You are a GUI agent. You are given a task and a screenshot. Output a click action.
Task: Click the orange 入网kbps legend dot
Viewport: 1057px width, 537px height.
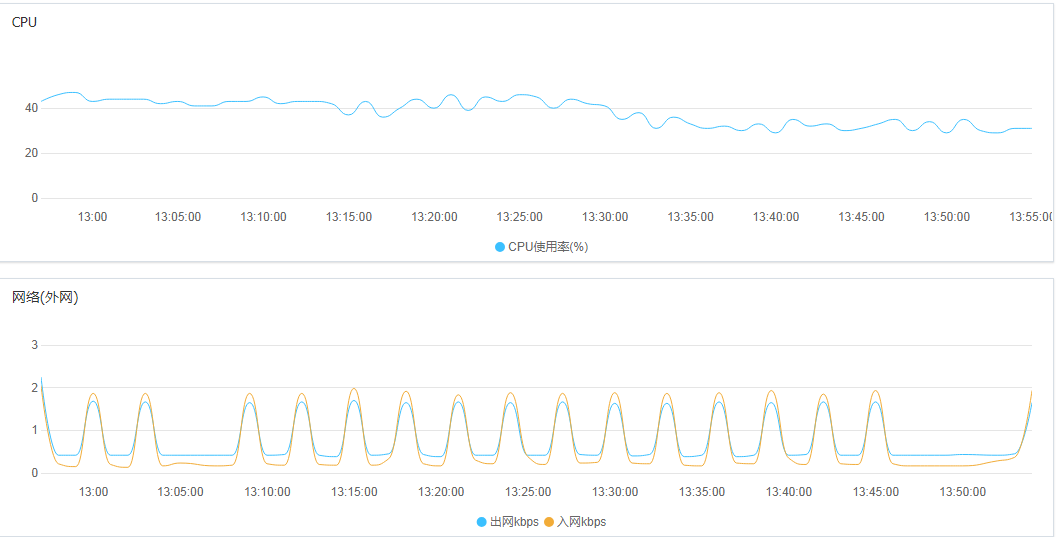tap(549, 522)
